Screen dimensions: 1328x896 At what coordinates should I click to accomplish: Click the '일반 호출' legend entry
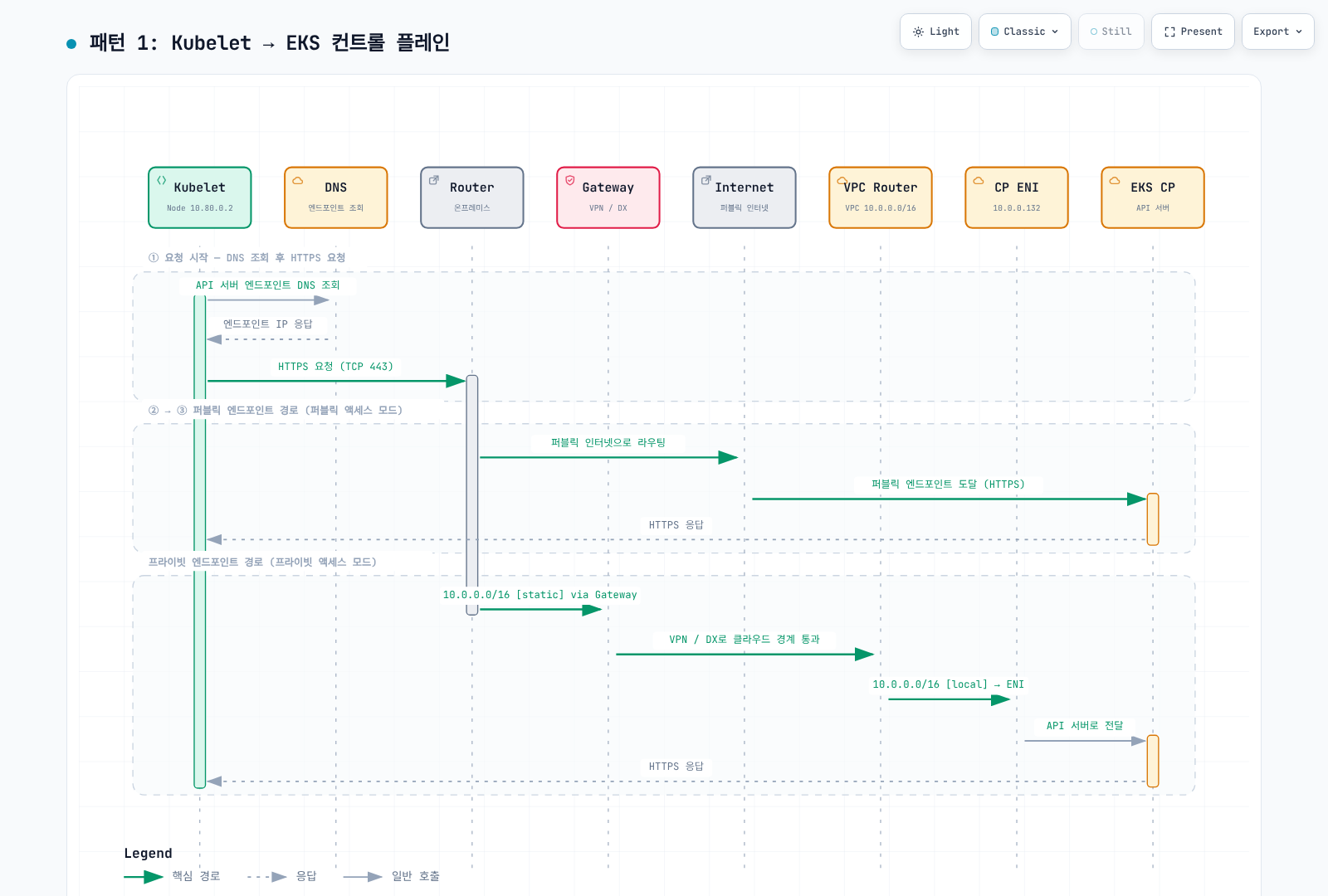tap(392, 876)
